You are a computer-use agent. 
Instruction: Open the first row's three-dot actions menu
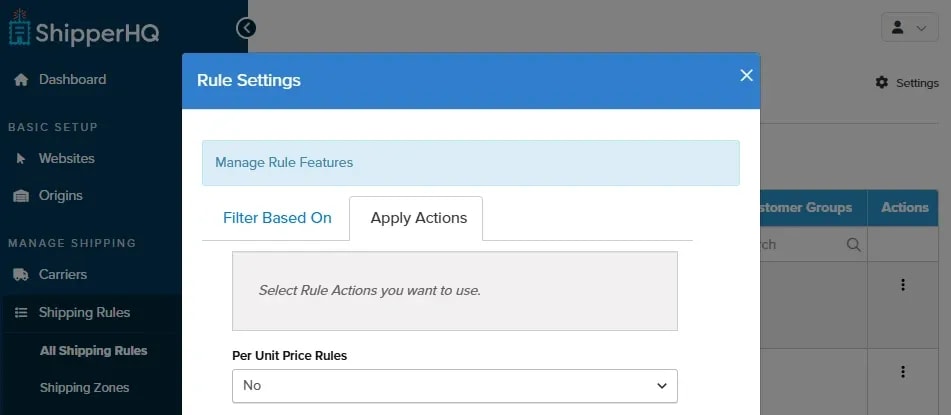tap(903, 285)
